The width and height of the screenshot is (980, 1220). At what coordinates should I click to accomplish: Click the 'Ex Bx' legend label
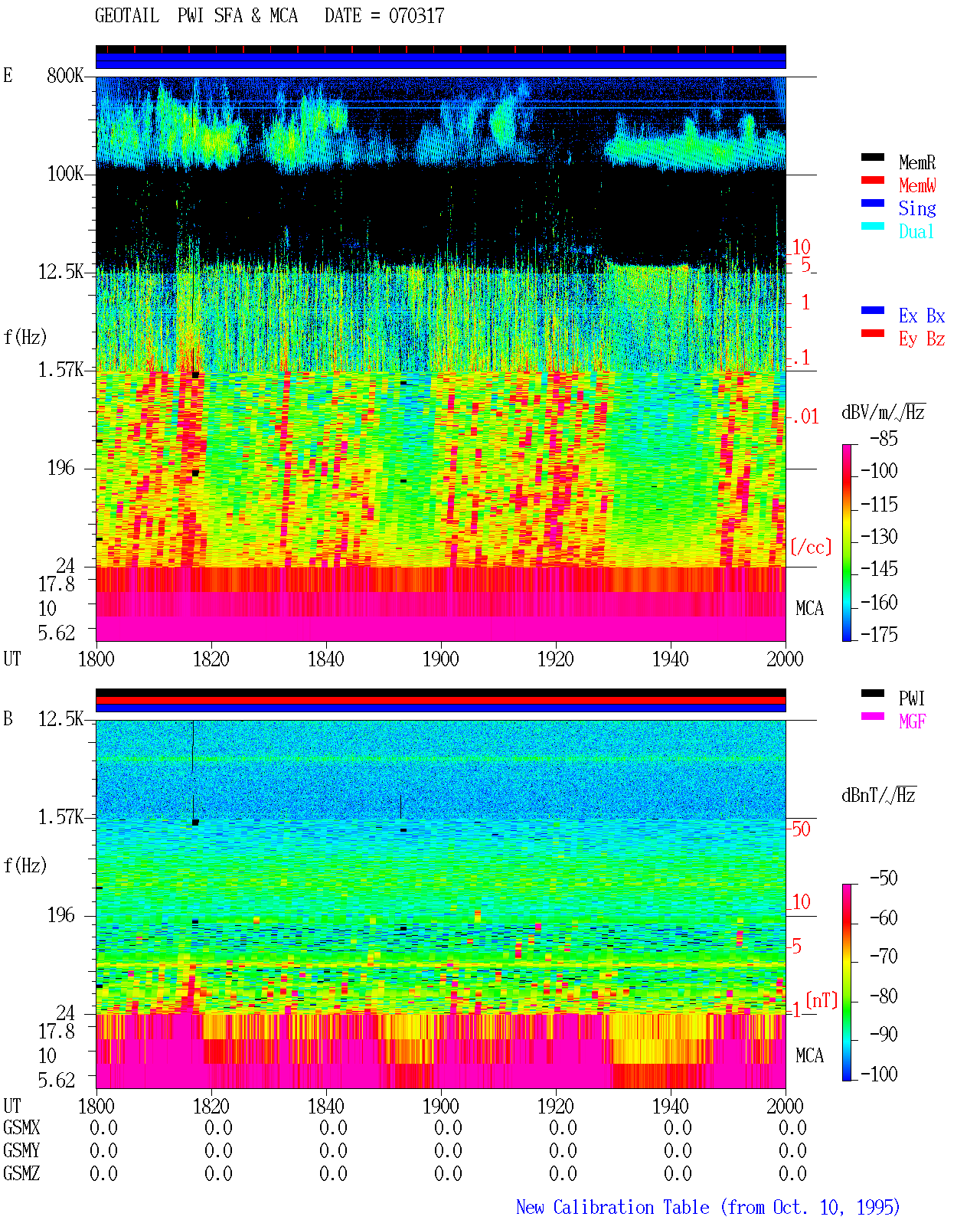[x=922, y=316]
